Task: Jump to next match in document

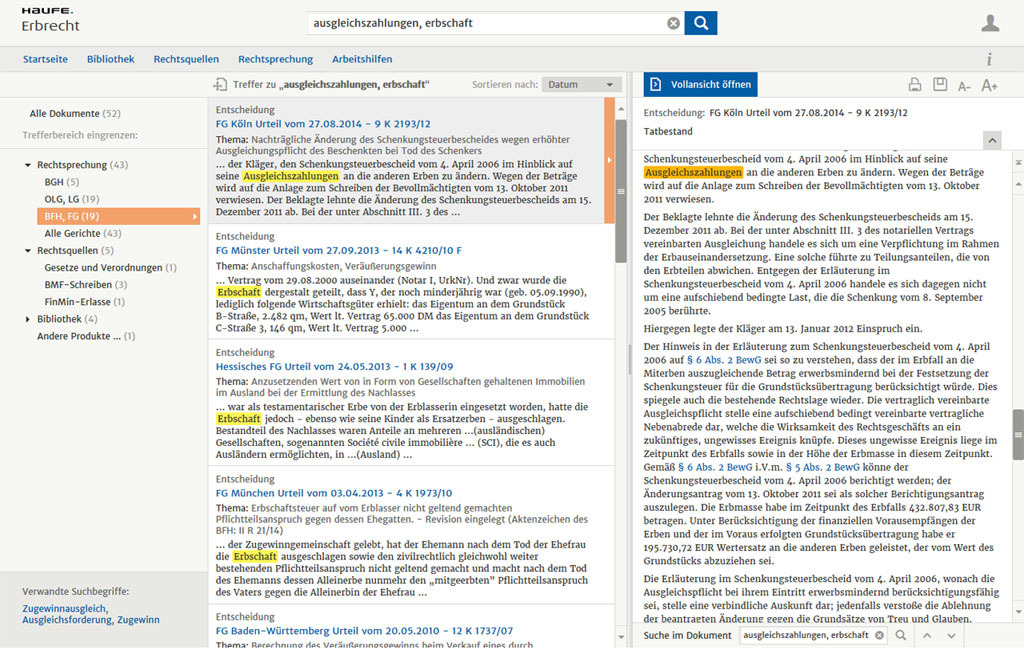Action: coord(952,635)
